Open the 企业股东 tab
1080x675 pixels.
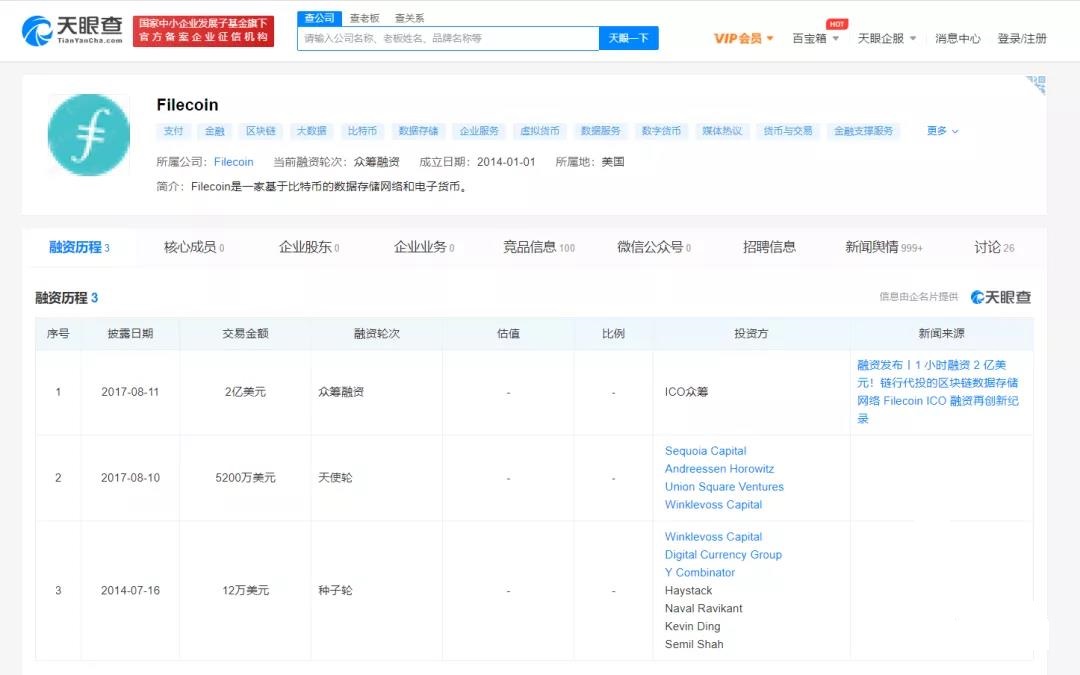[x=309, y=247]
